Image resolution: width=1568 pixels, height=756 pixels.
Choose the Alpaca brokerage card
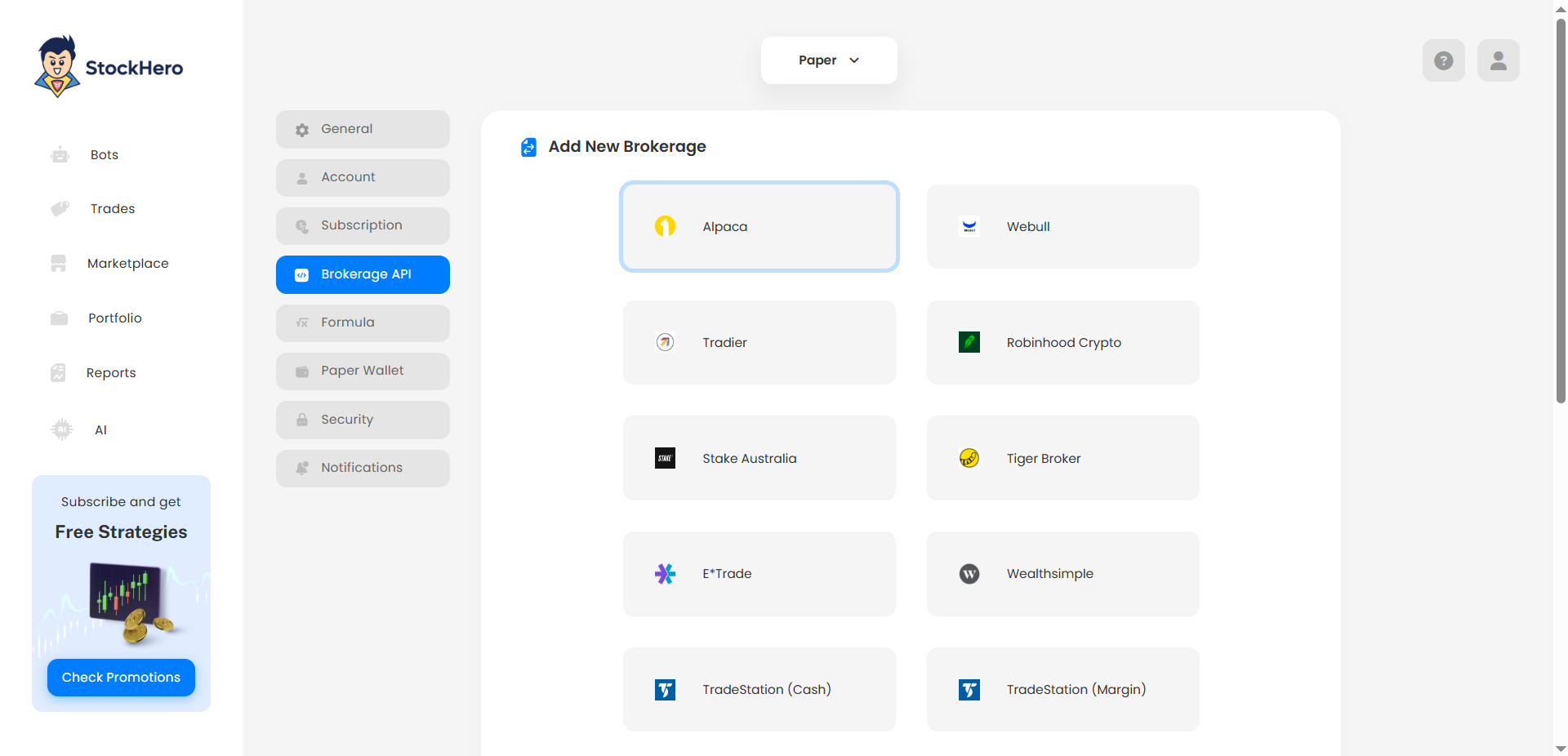759,226
